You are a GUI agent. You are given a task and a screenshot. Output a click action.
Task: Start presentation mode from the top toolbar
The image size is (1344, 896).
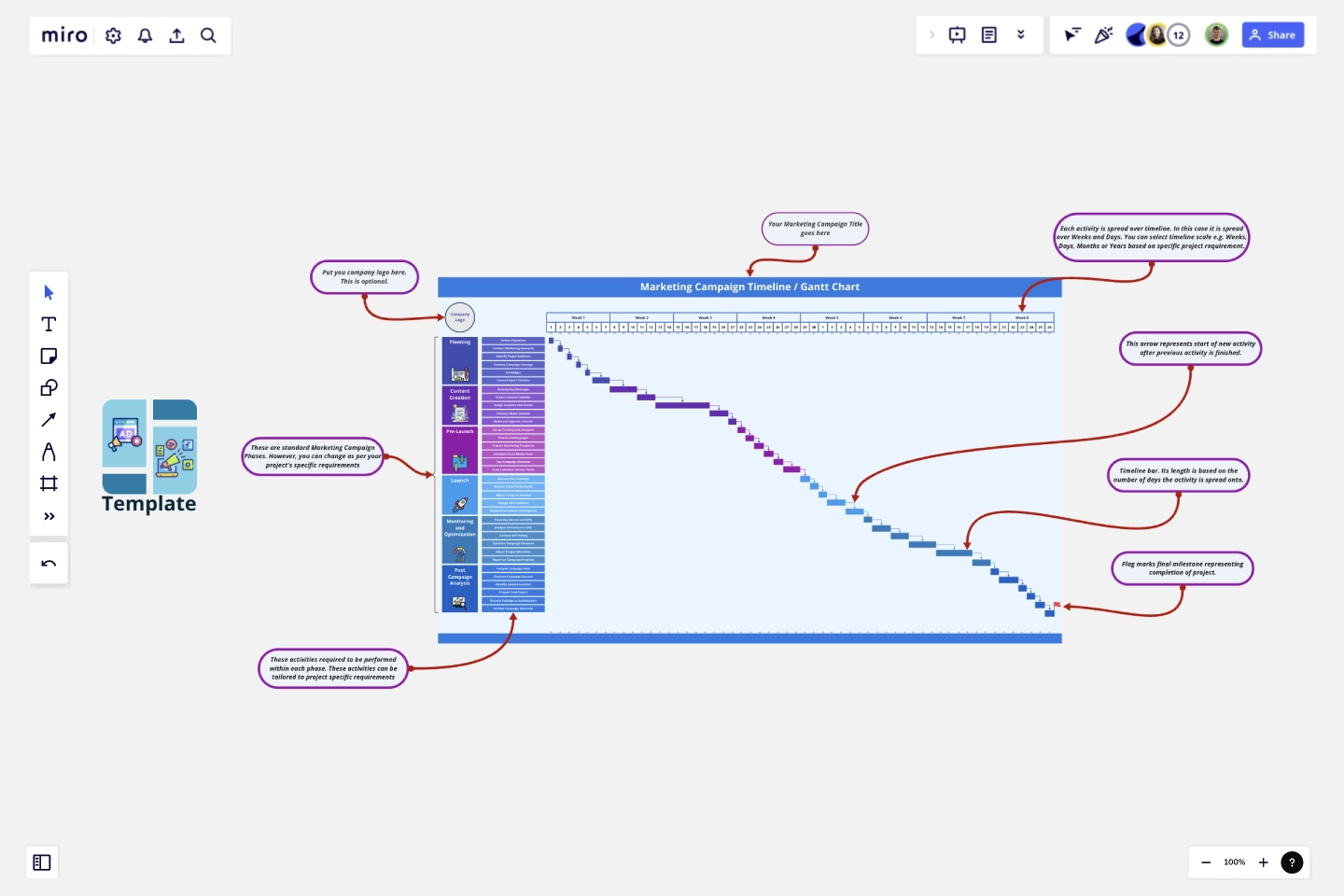coord(958,35)
